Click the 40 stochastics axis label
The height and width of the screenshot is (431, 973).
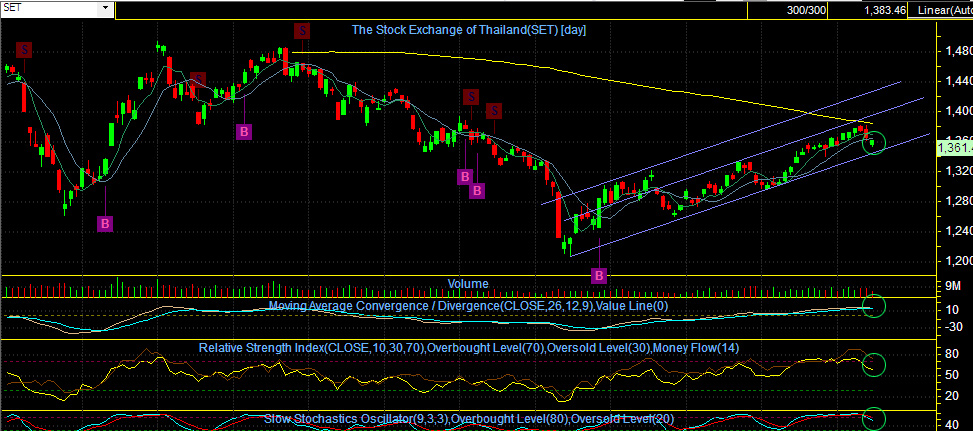(954, 425)
